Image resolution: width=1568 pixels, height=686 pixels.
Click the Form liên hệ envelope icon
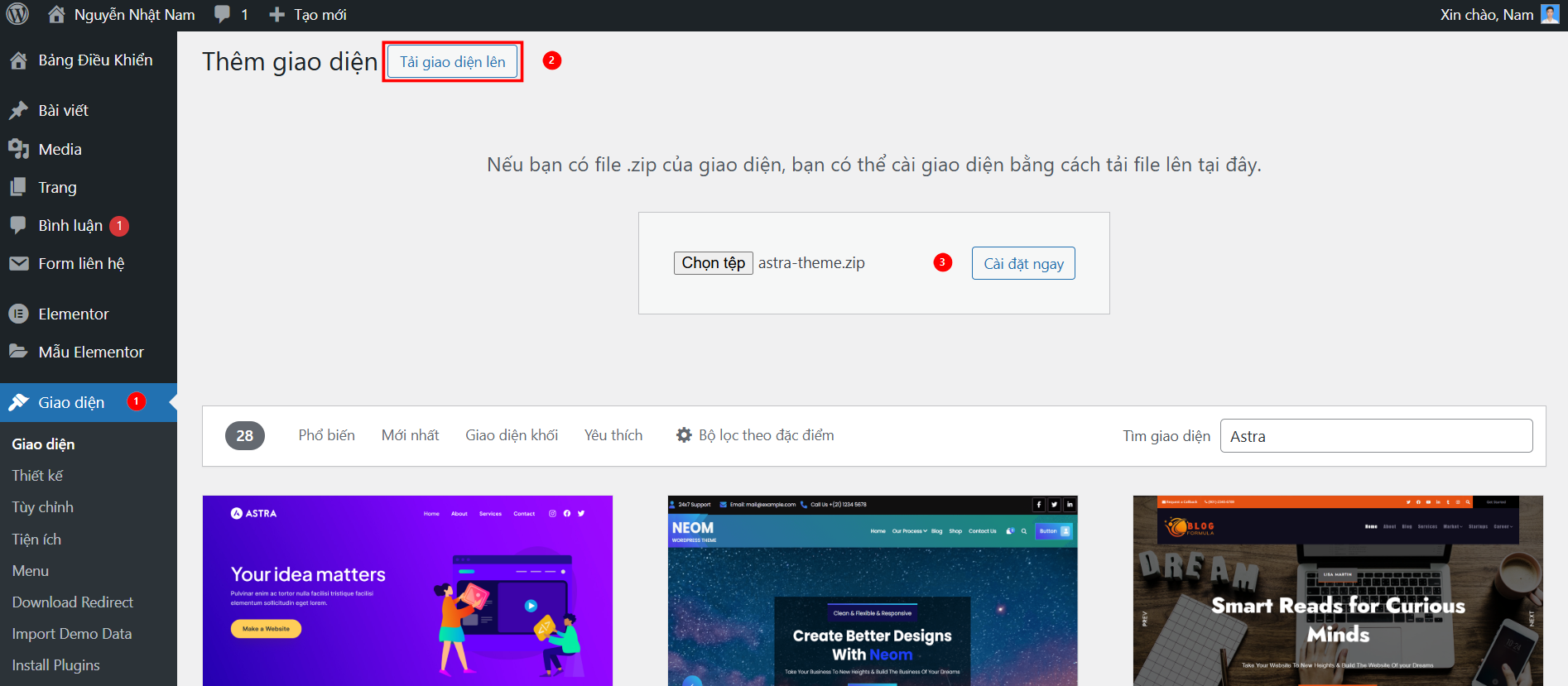coord(18,263)
